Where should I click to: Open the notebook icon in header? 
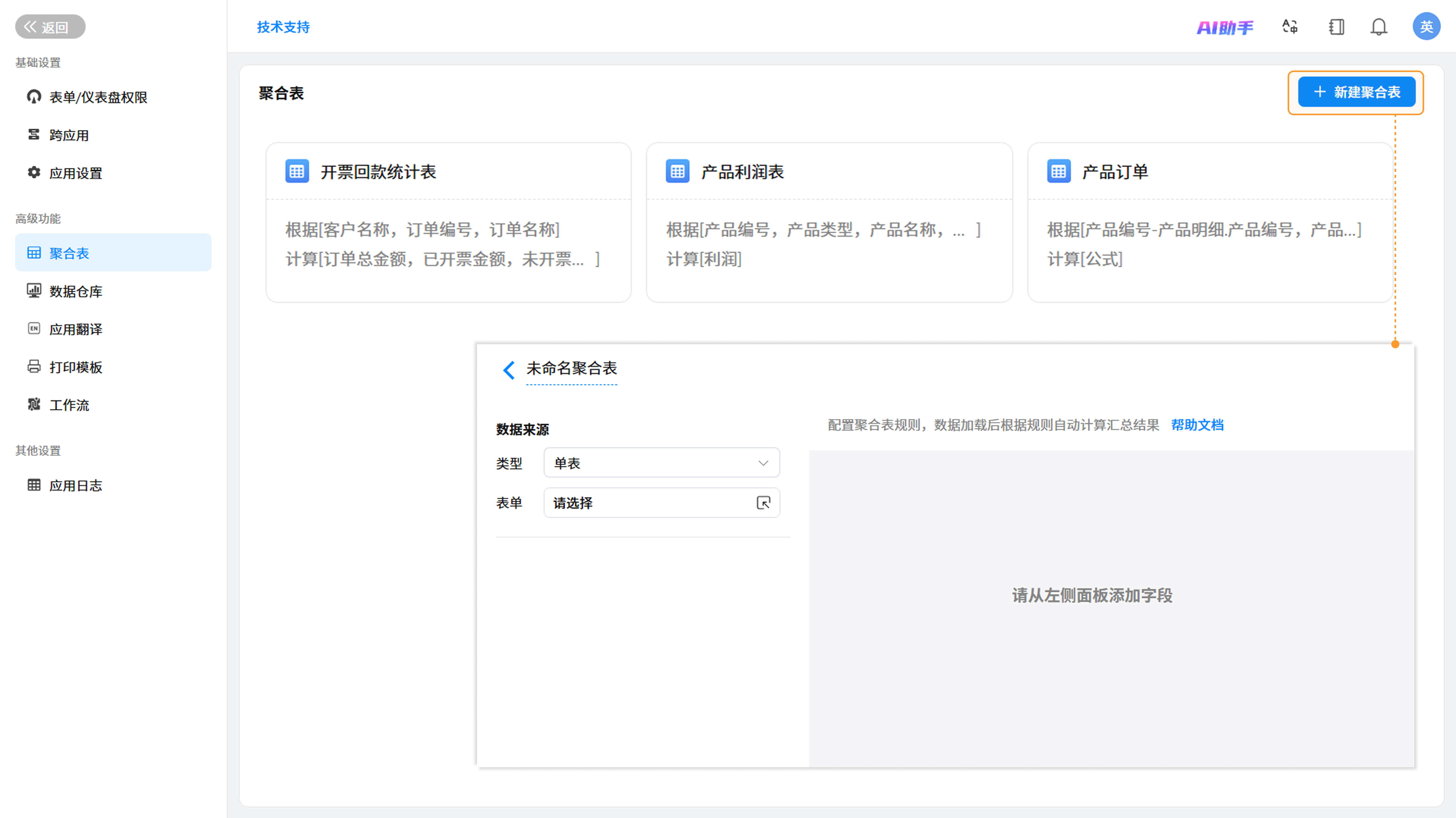click(1336, 27)
